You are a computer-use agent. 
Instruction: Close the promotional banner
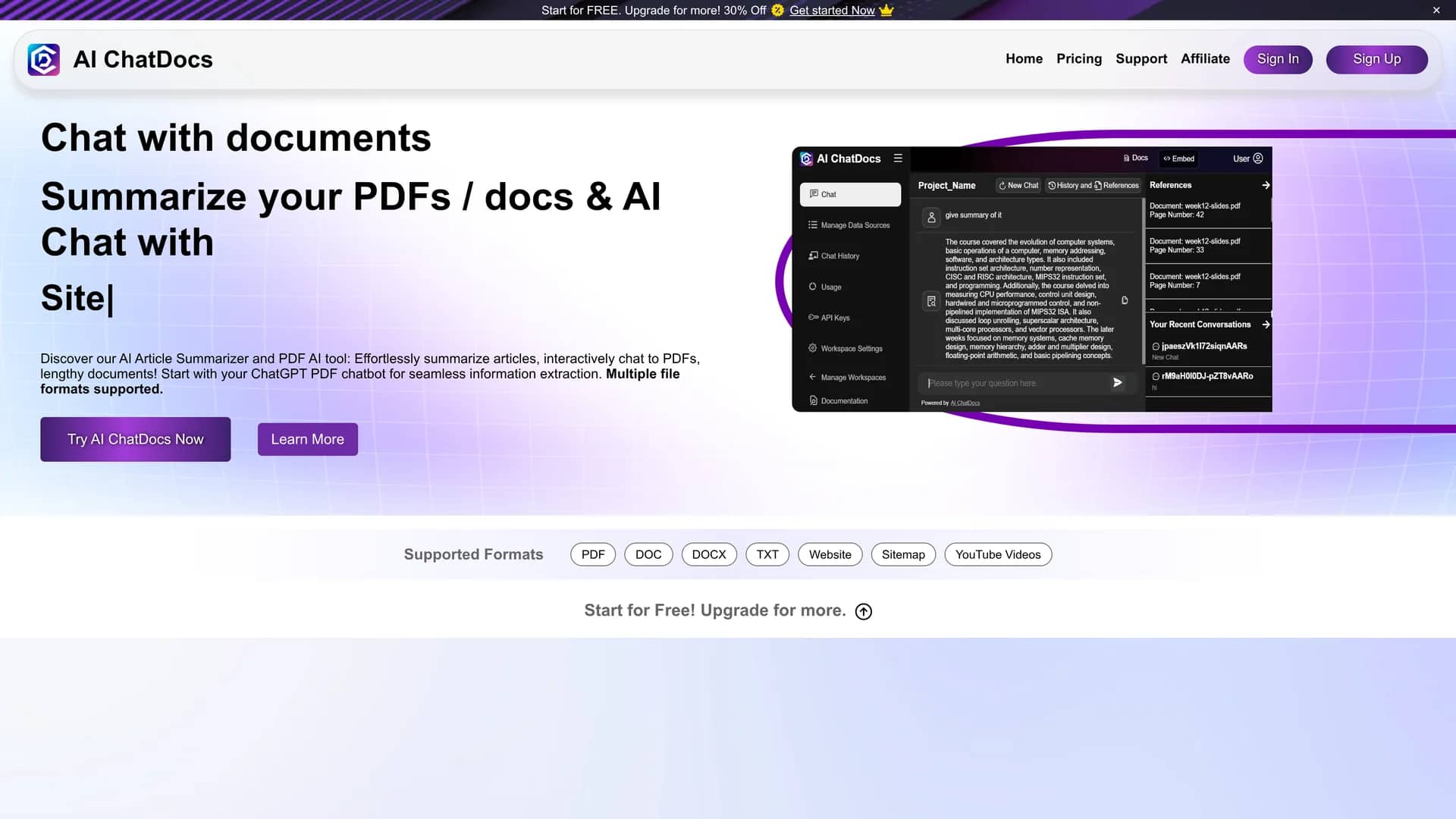pyautogui.click(x=1436, y=10)
